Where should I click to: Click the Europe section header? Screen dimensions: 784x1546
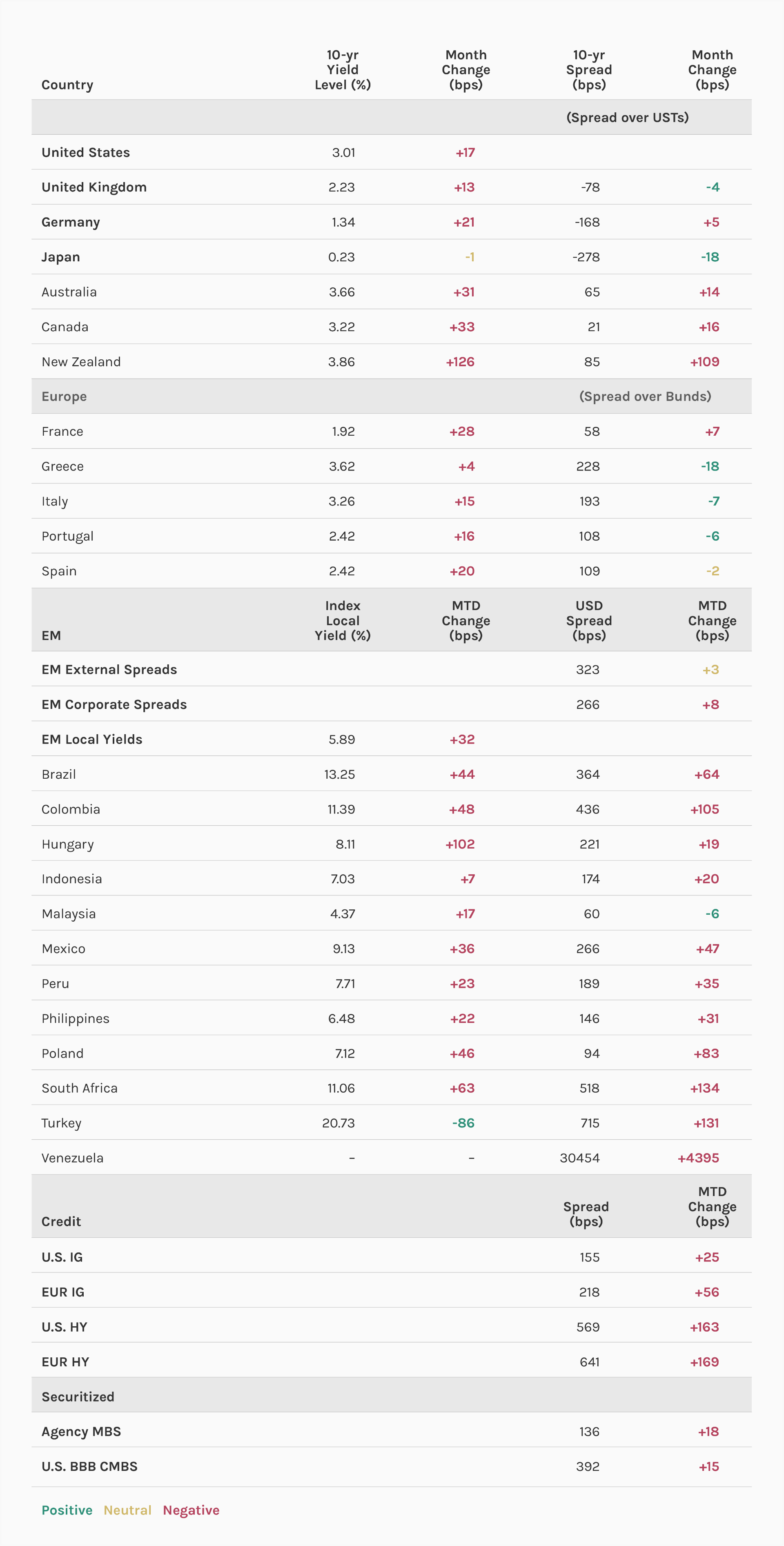click(x=64, y=397)
